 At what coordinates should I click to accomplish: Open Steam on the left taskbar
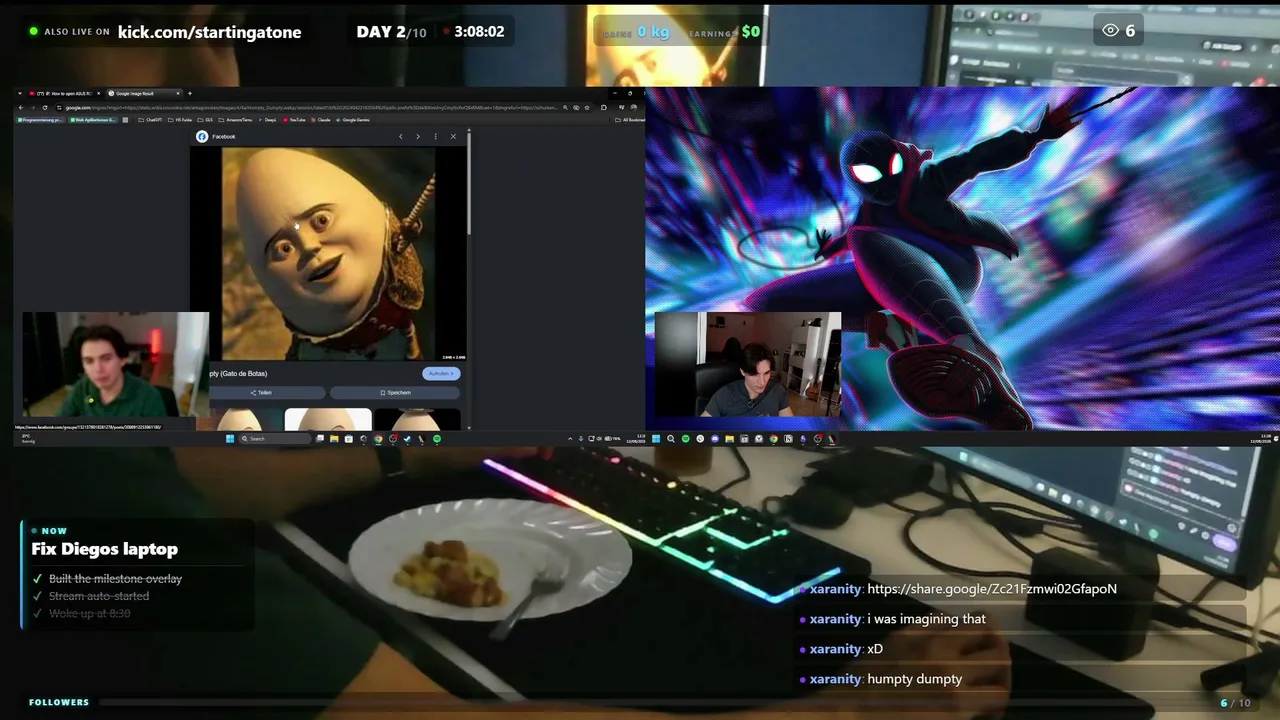coord(407,438)
